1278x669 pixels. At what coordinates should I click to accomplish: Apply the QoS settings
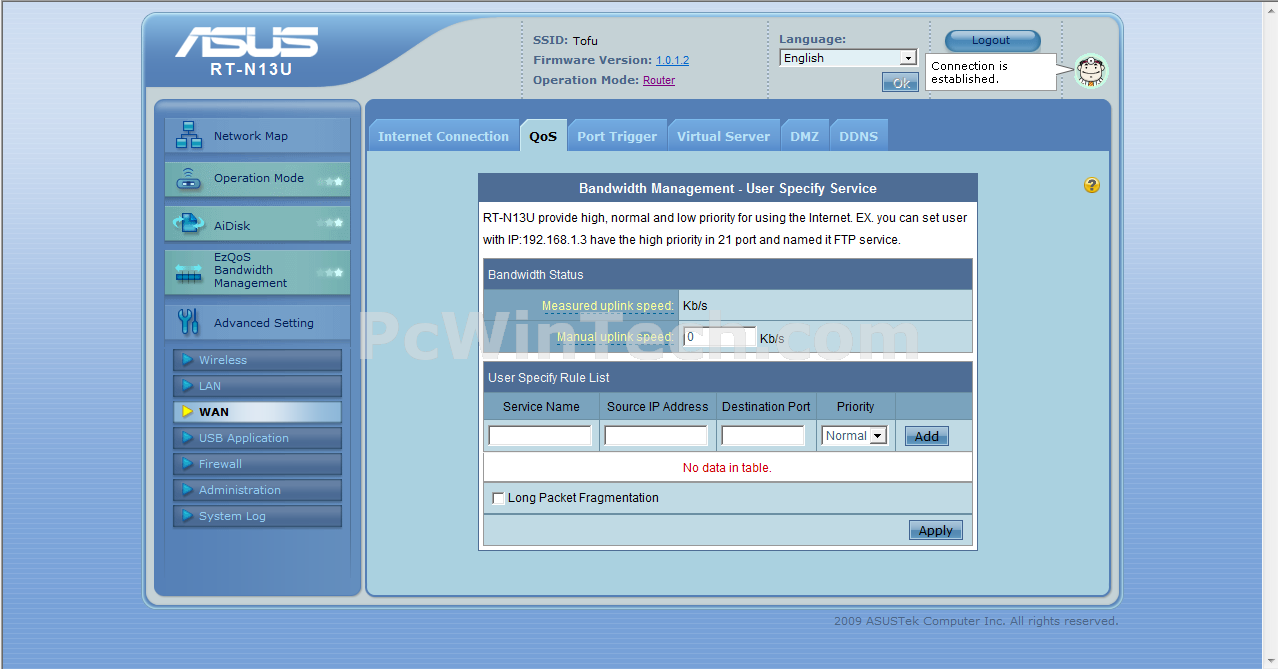[x=936, y=530]
